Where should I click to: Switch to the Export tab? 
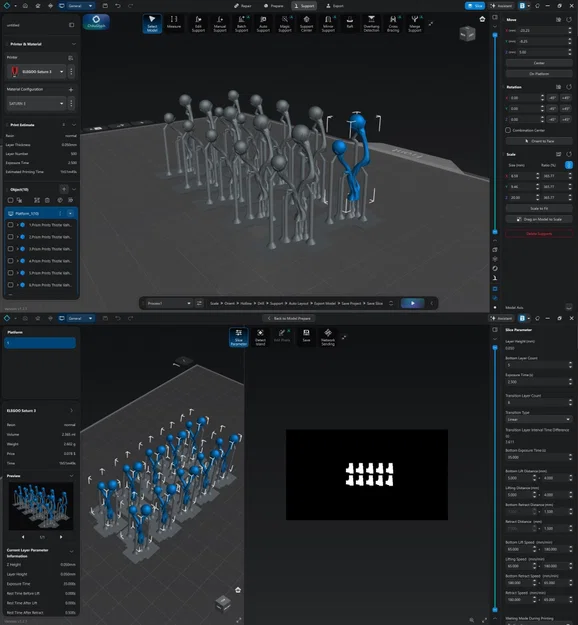(x=335, y=6)
